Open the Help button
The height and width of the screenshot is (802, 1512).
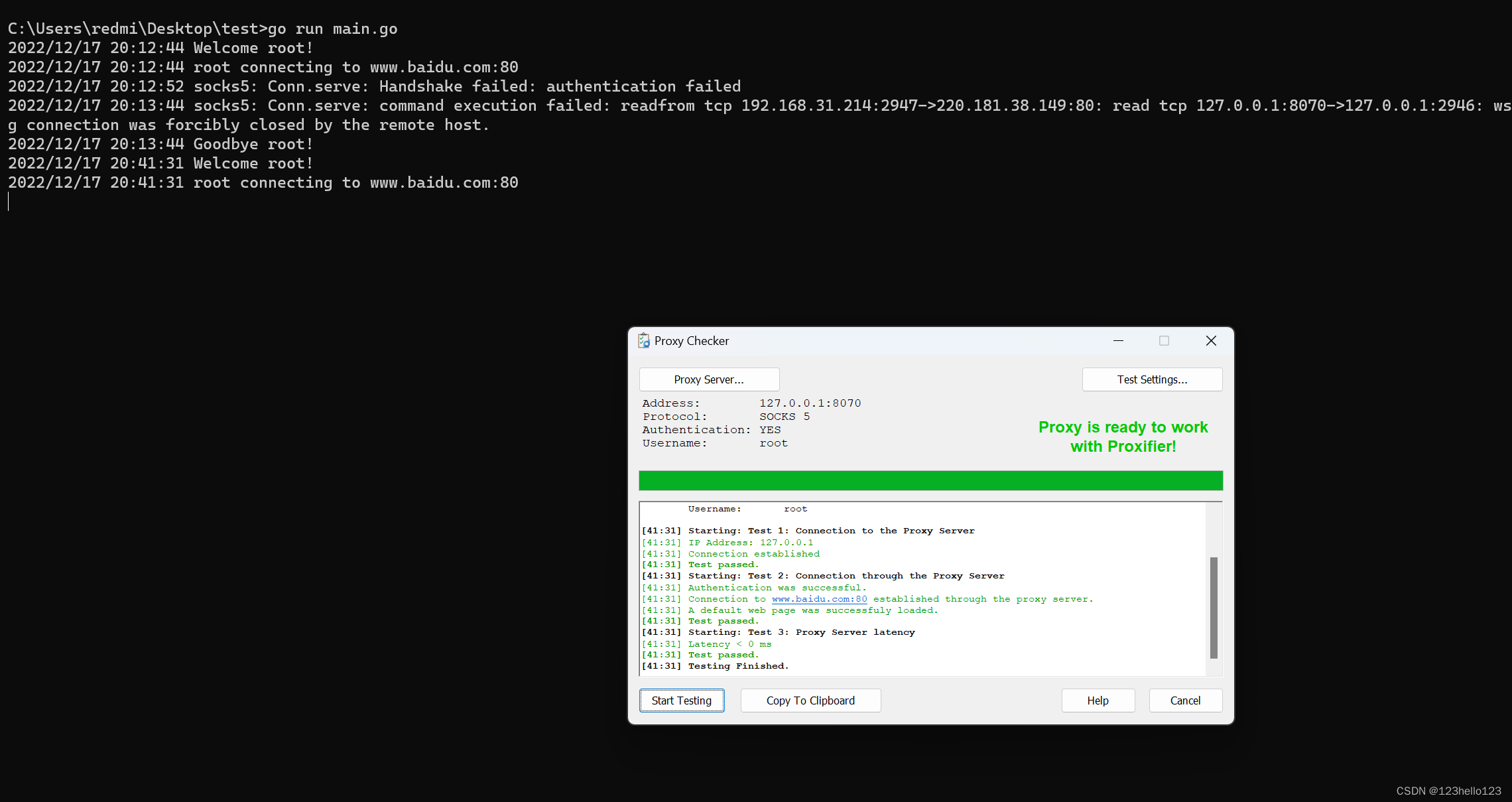1098,701
